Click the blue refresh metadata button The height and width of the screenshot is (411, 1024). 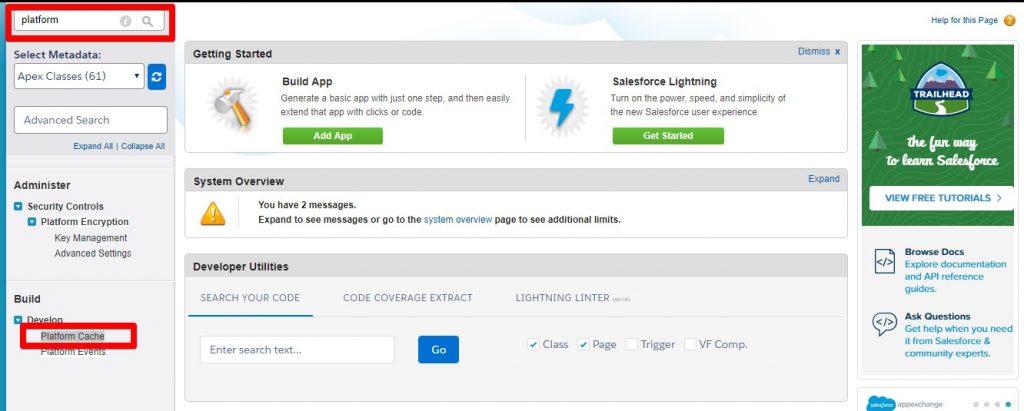[157, 76]
